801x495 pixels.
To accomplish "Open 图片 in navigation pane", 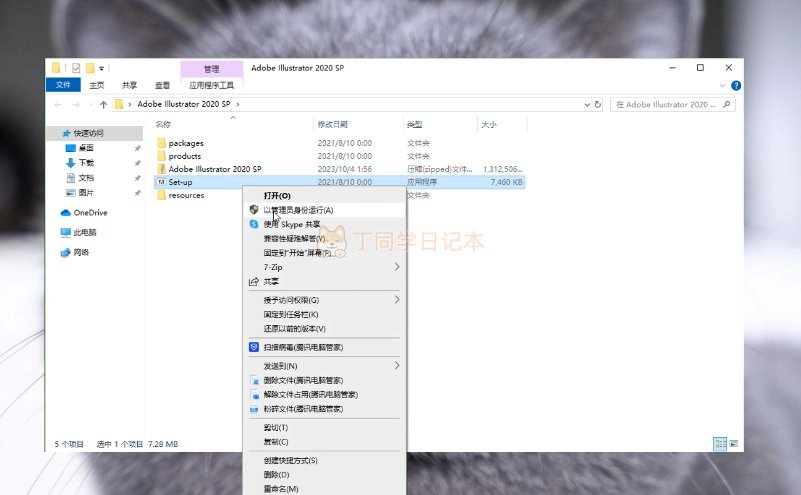I will [86, 193].
